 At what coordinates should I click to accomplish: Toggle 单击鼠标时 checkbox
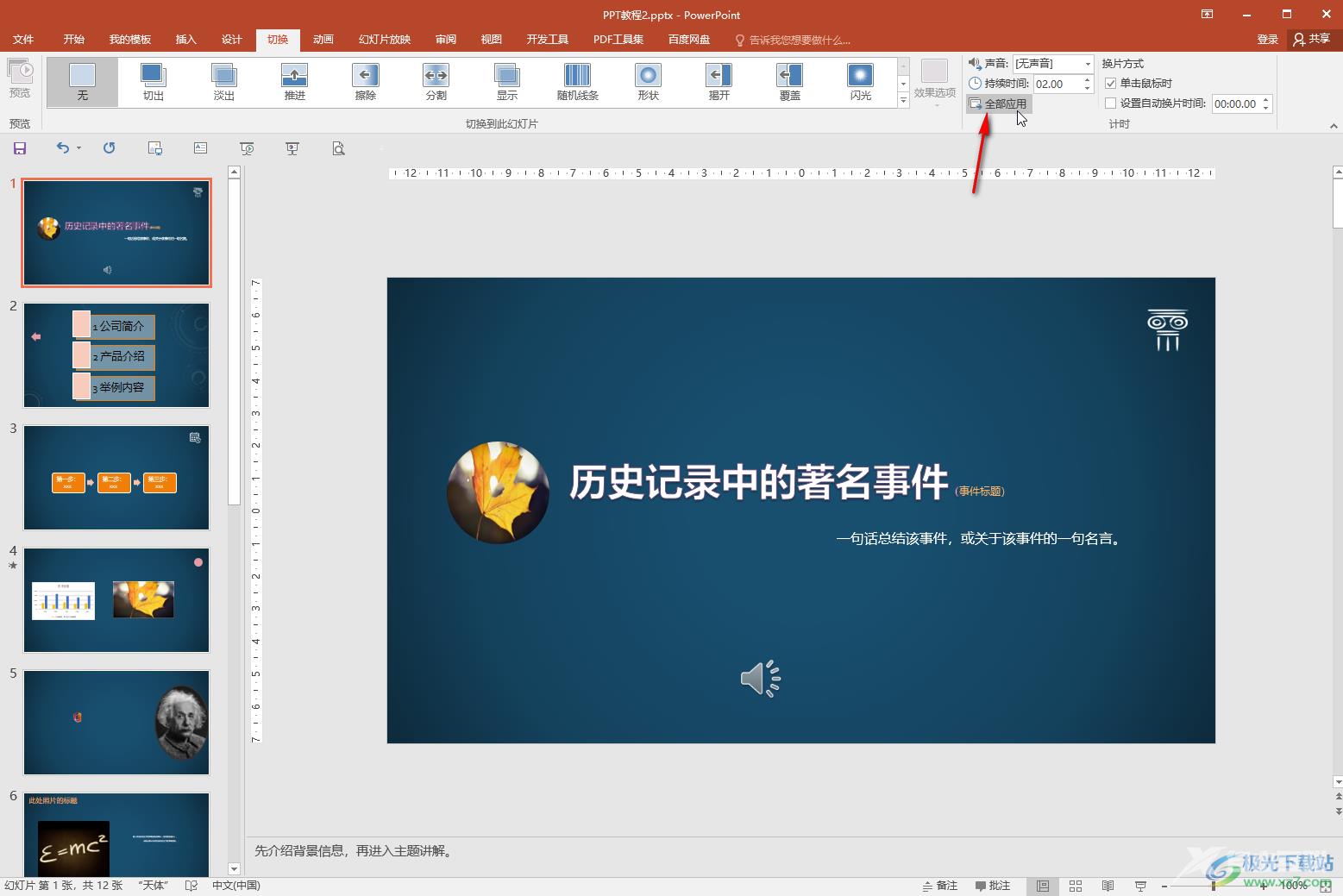tap(1111, 84)
